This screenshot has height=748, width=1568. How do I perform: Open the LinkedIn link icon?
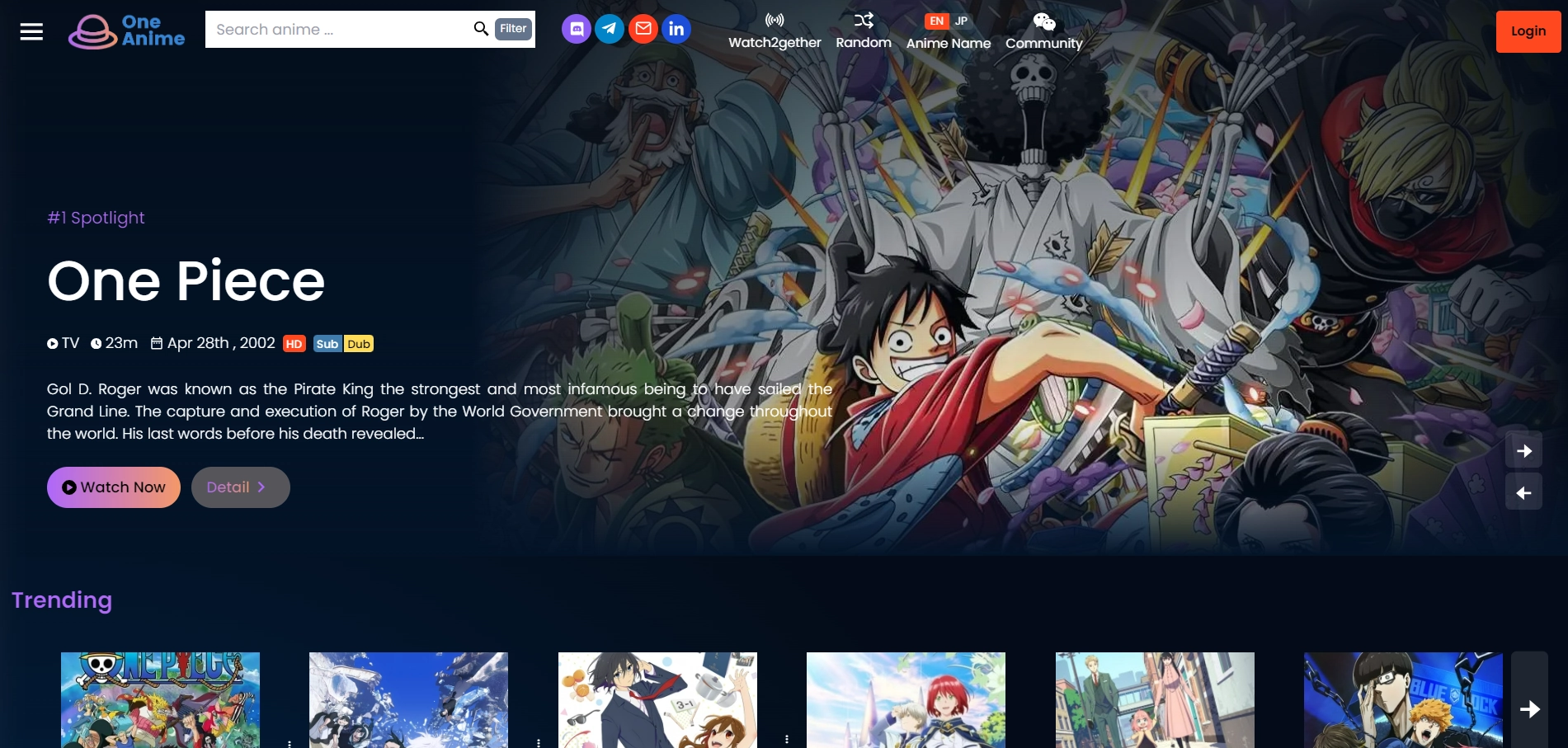tap(676, 29)
